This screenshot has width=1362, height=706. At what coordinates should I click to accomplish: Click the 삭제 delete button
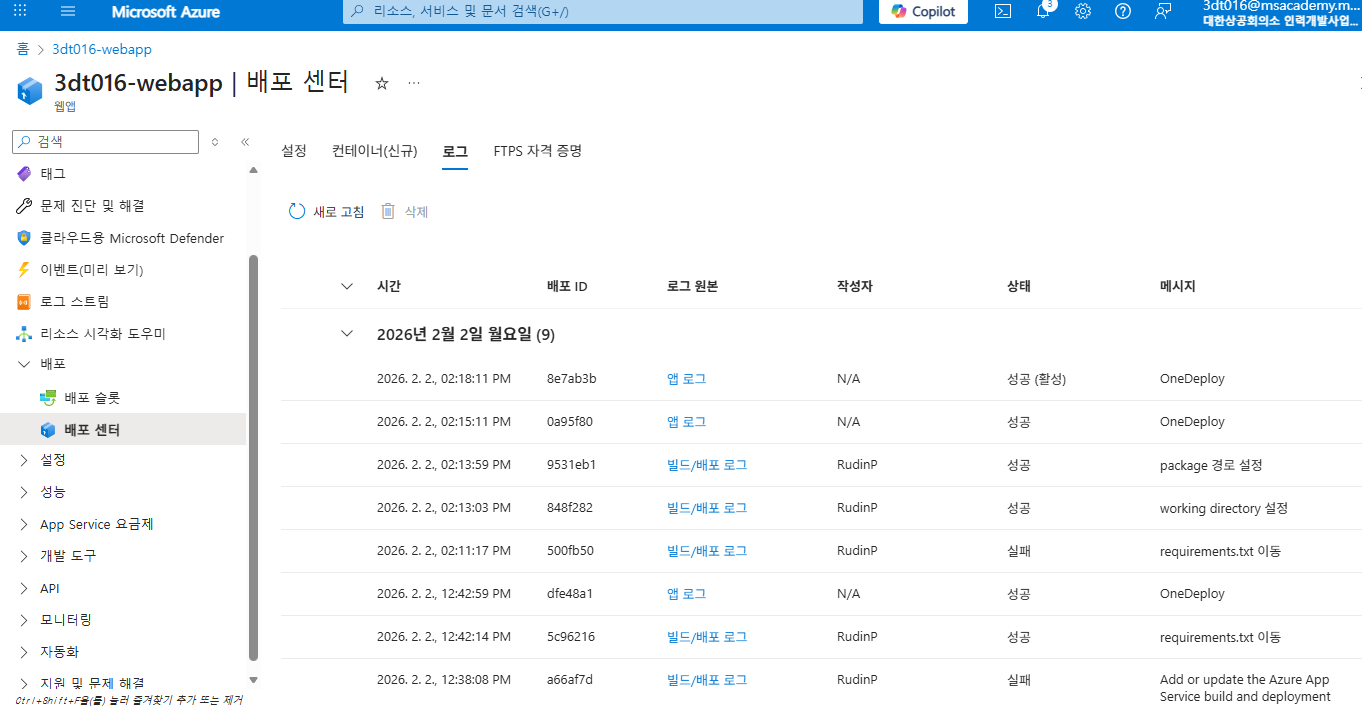[405, 212]
